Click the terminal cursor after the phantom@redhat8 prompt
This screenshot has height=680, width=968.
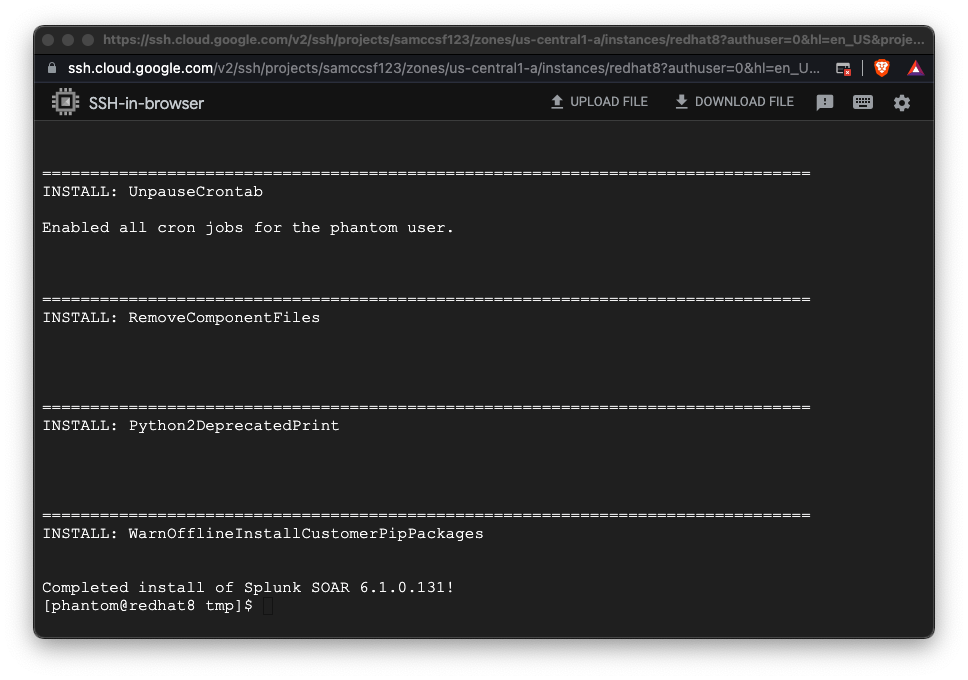pos(267,606)
